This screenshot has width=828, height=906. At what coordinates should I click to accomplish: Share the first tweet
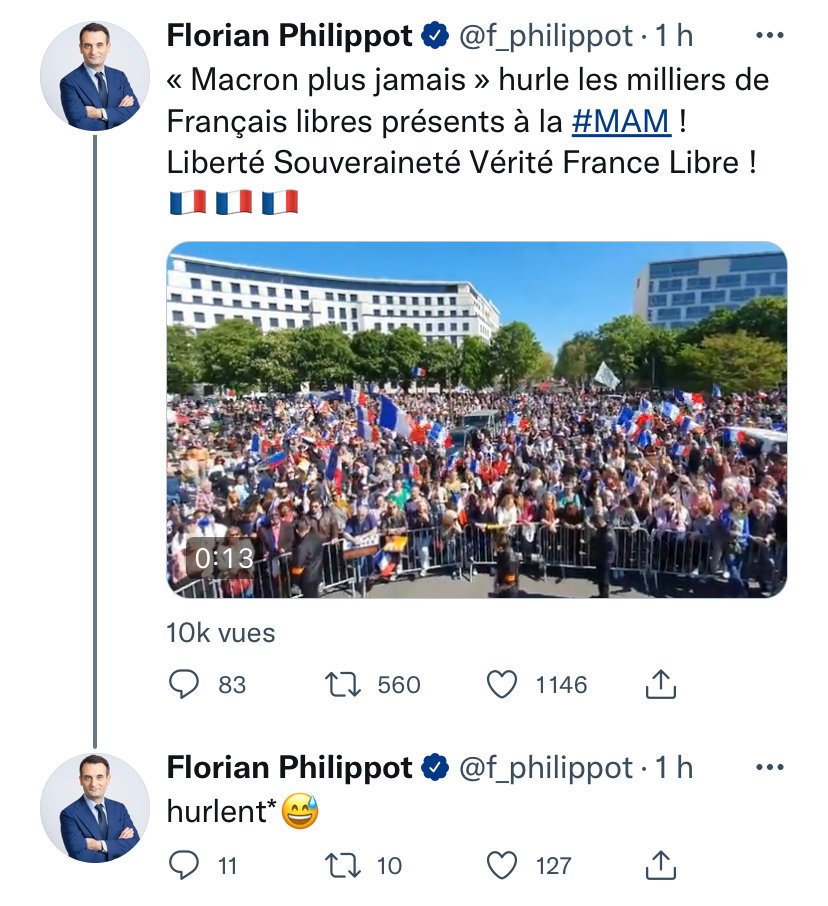coord(661,685)
